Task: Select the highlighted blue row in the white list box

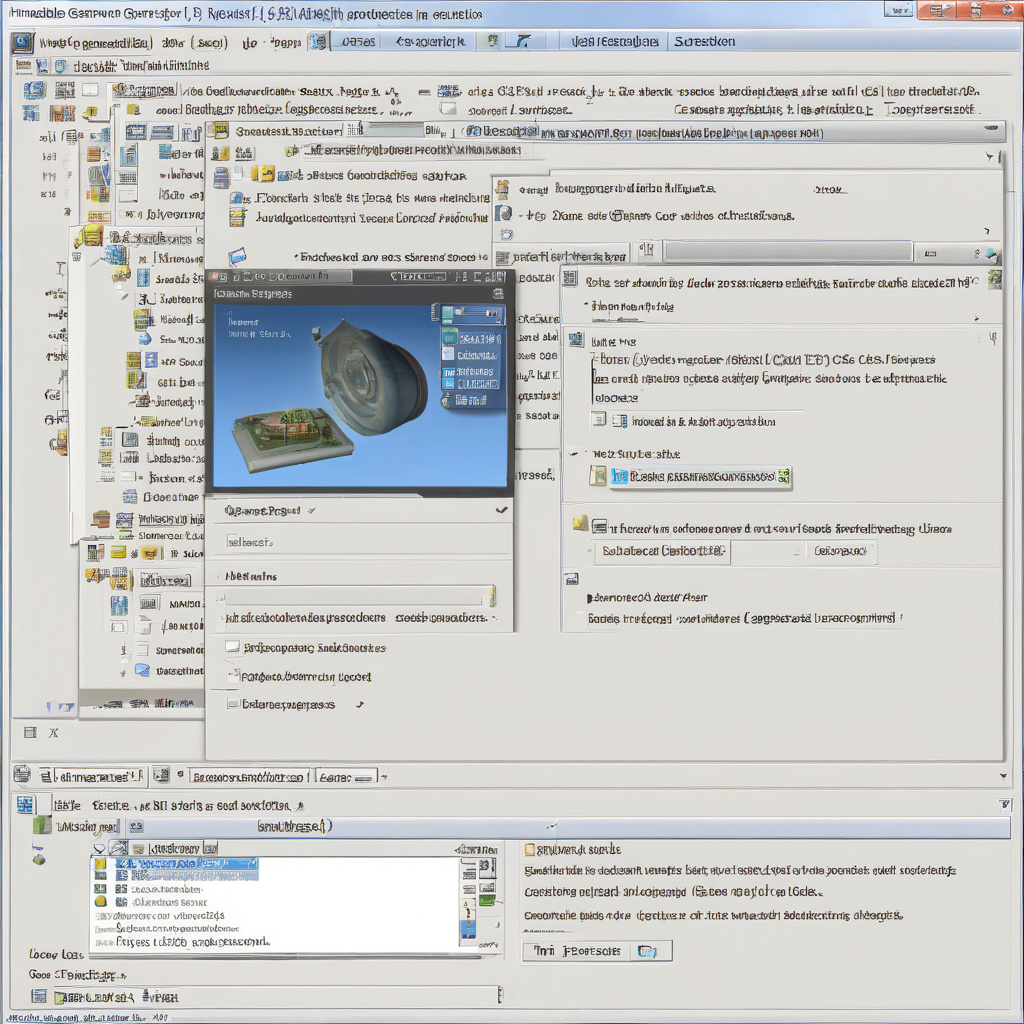Action: pos(187,863)
